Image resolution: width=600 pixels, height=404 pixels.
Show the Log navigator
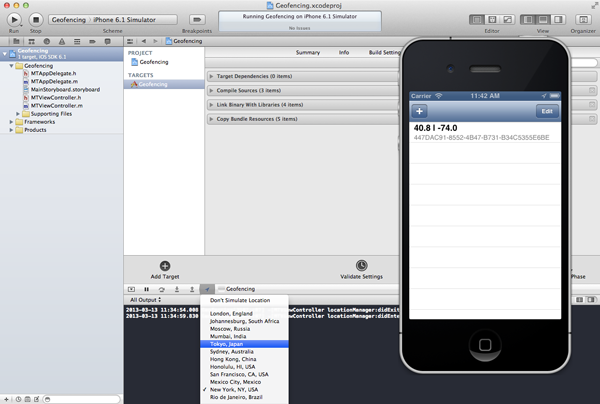click(108, 41)
